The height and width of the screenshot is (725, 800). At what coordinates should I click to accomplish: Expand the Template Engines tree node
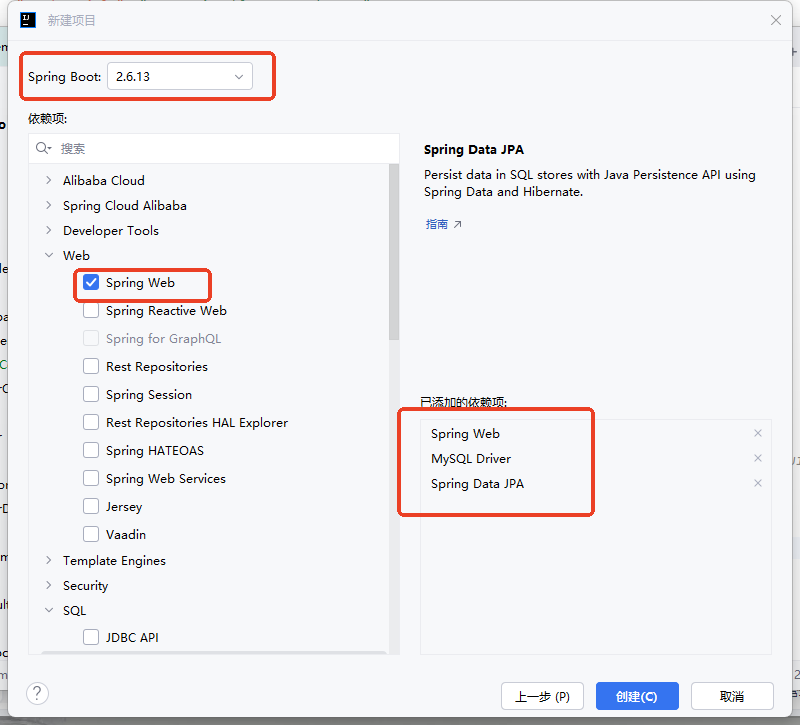(48, 560)
